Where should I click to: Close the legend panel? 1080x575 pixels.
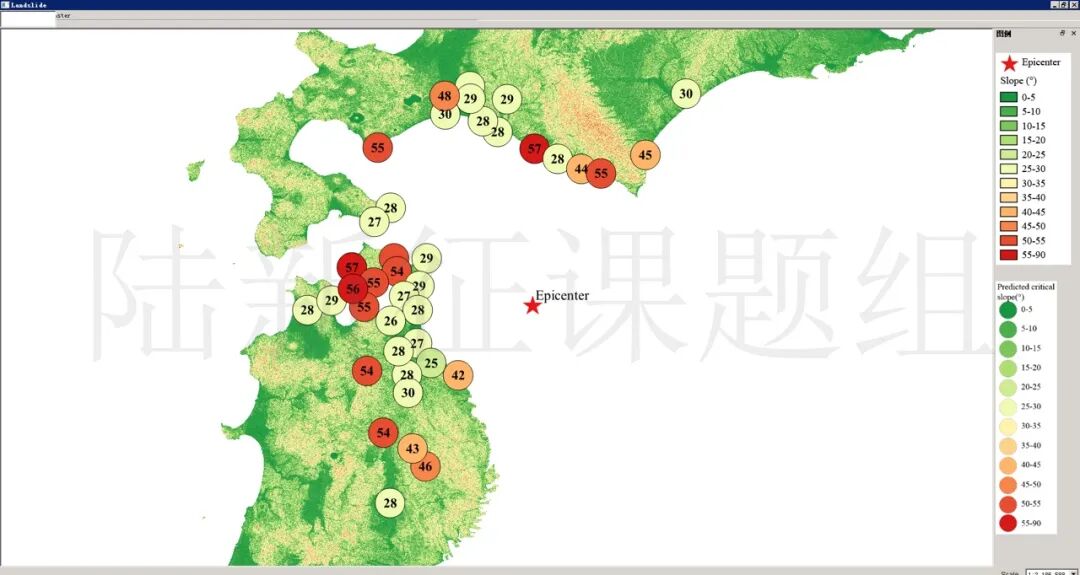[1073, 33]
